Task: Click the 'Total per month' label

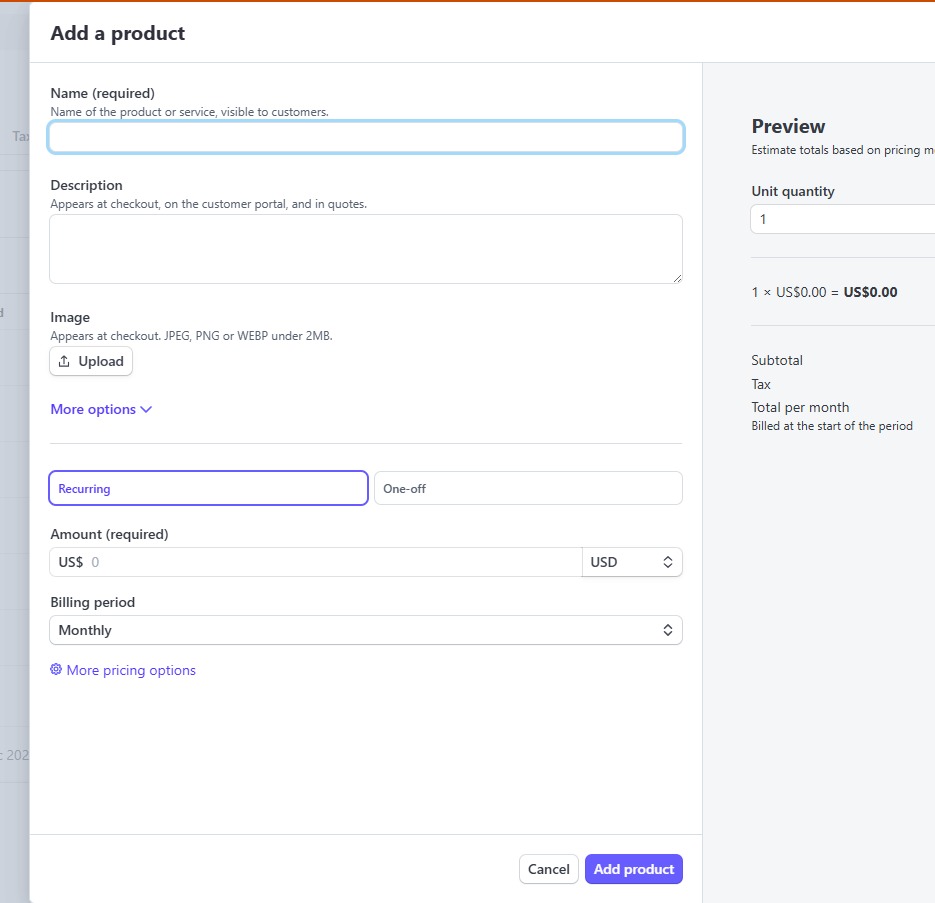Action: point(800,407)
